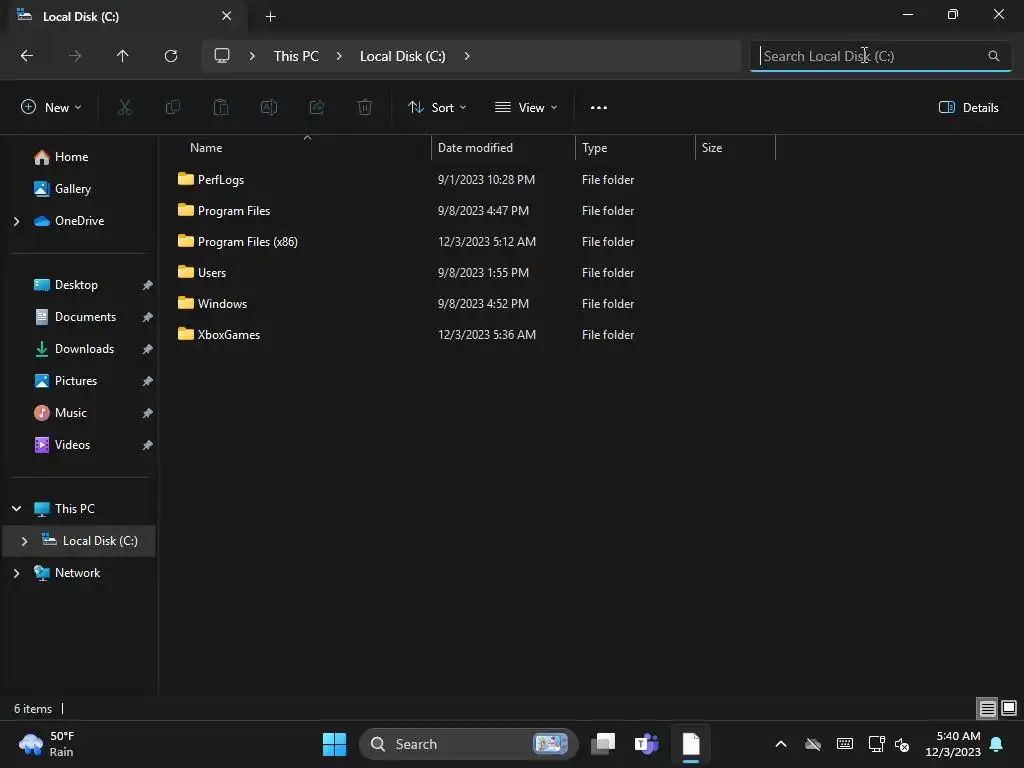Sort by the Date modified column
Image resolution: width=1024 pixels, height=768 pixels.
click(x=503, y=148)
